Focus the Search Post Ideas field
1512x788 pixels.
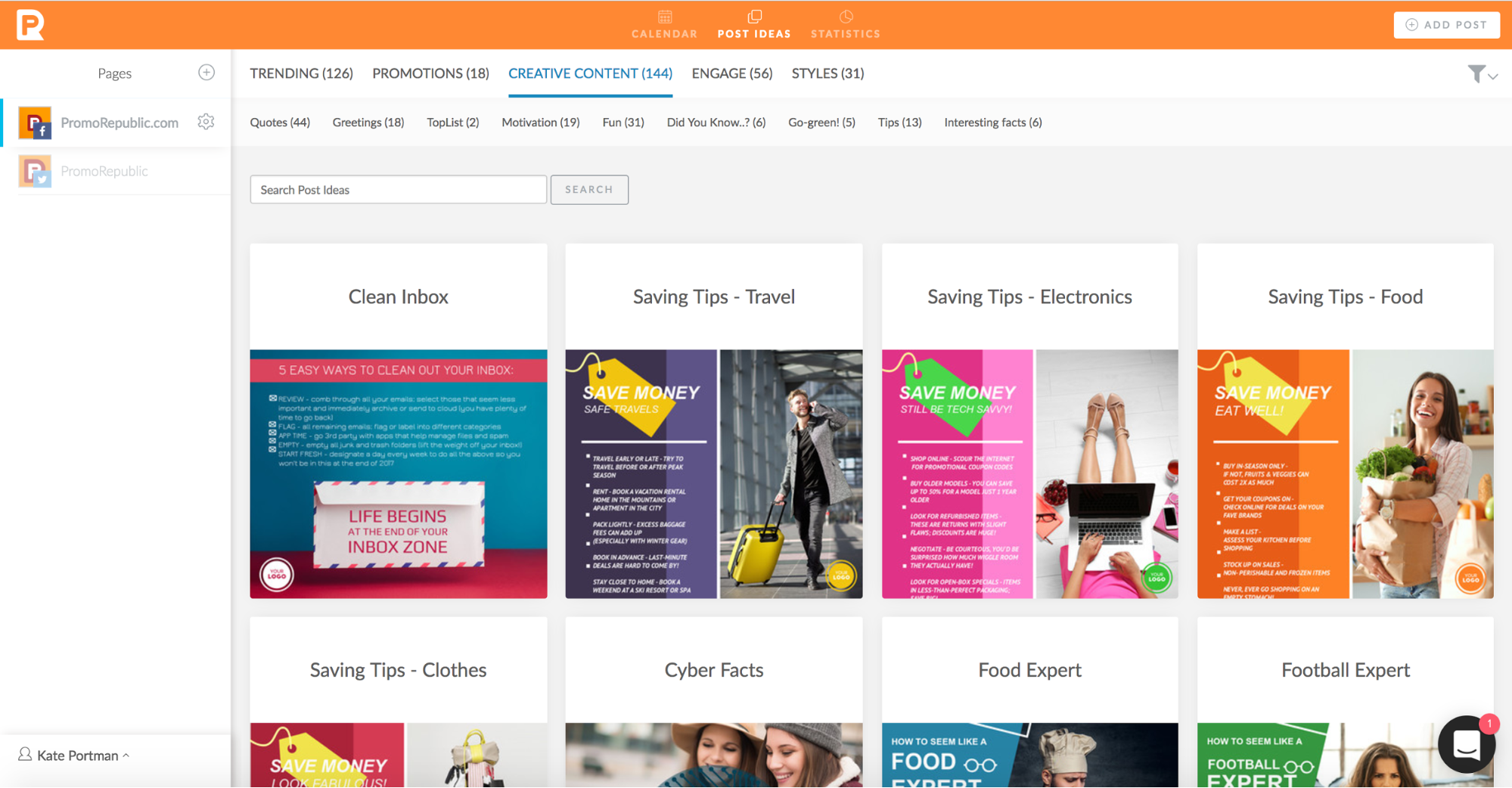(x=398, y=190)
